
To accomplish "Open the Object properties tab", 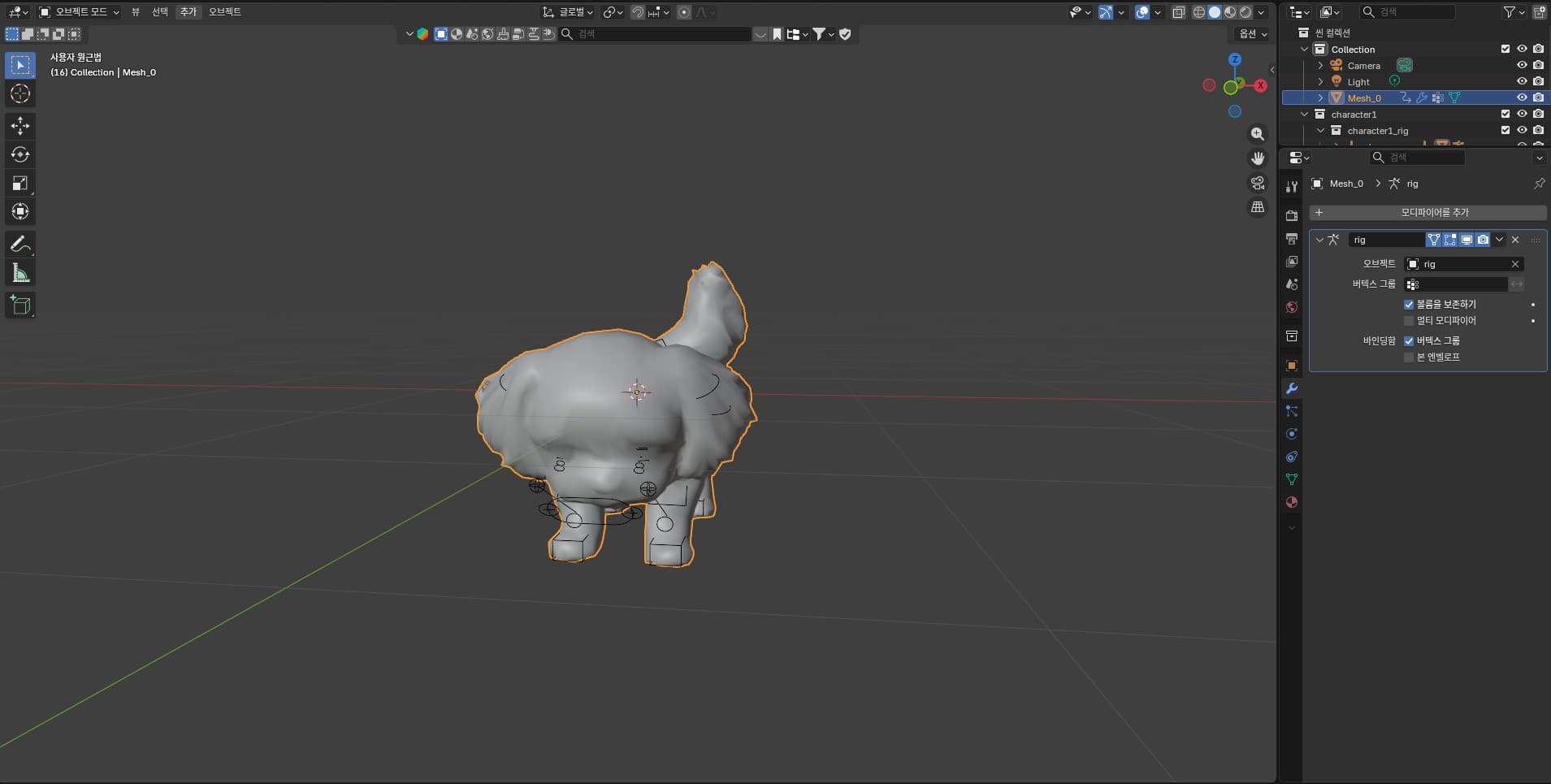I will (1292, 366).
